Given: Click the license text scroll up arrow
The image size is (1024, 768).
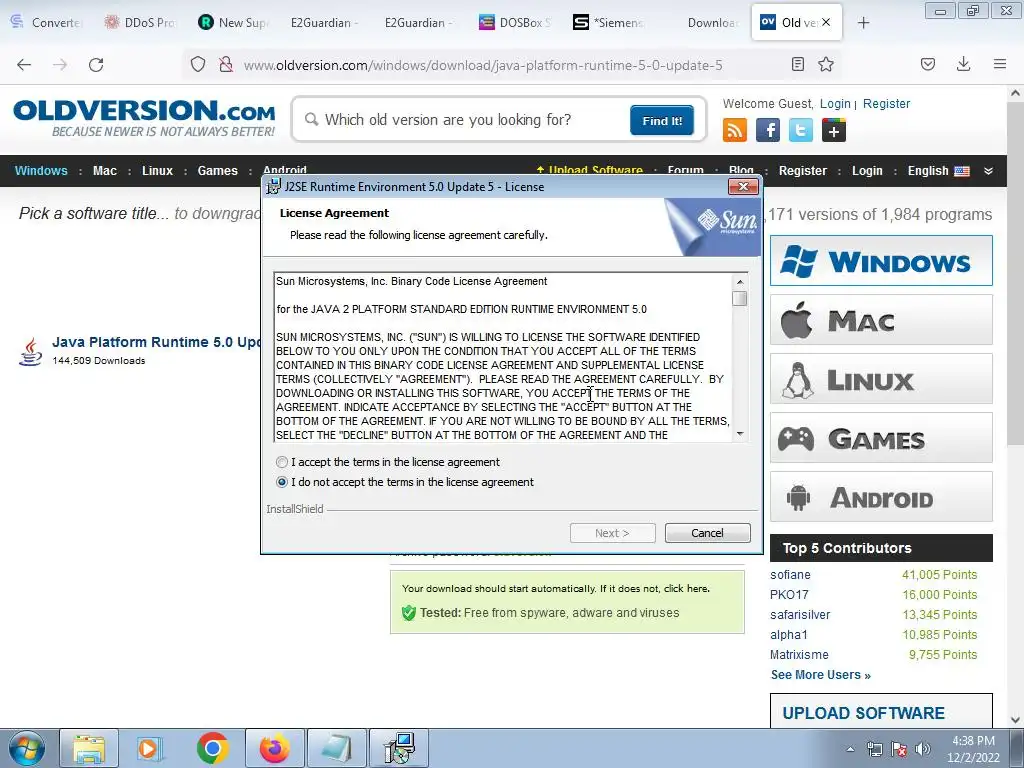Looking at the screenshot, I should 740,282.
